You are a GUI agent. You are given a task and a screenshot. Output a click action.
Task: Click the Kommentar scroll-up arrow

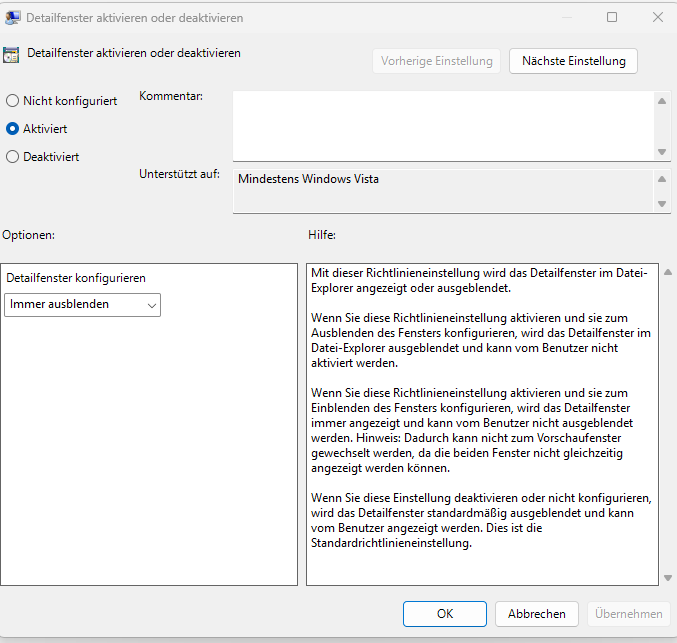click(662, 101)
